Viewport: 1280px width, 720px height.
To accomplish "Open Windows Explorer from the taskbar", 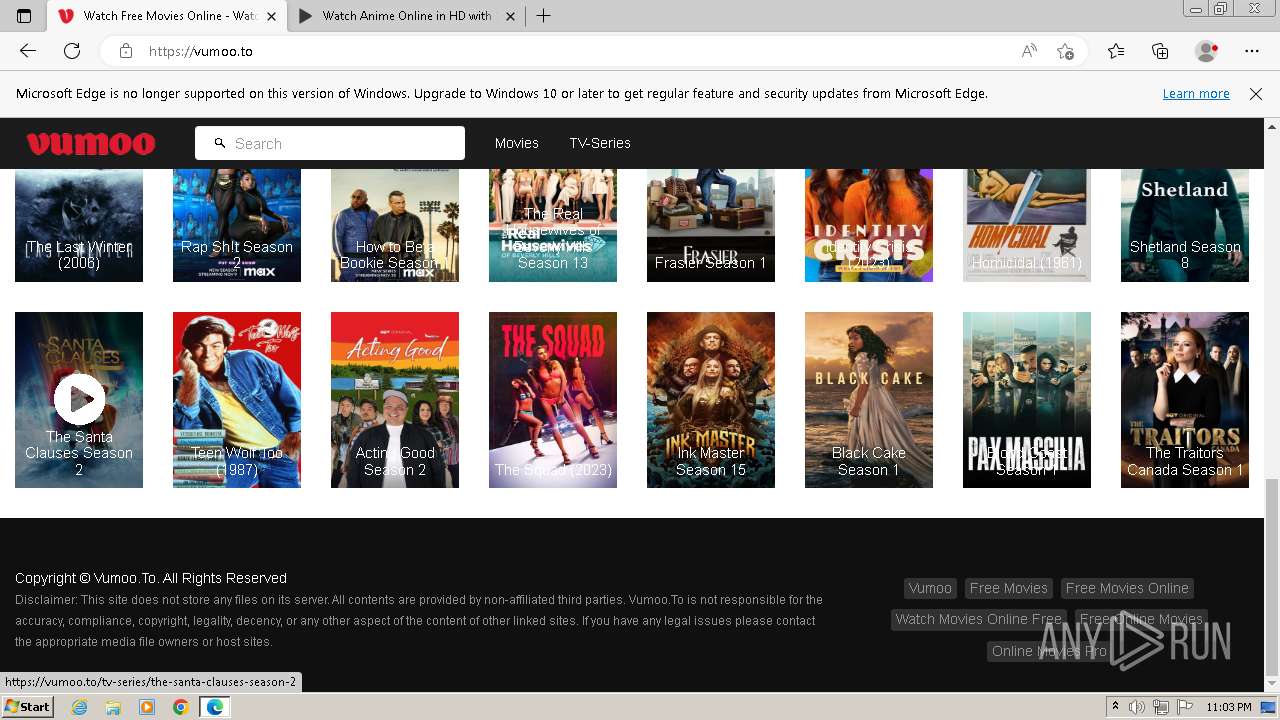I will point(113,707).
